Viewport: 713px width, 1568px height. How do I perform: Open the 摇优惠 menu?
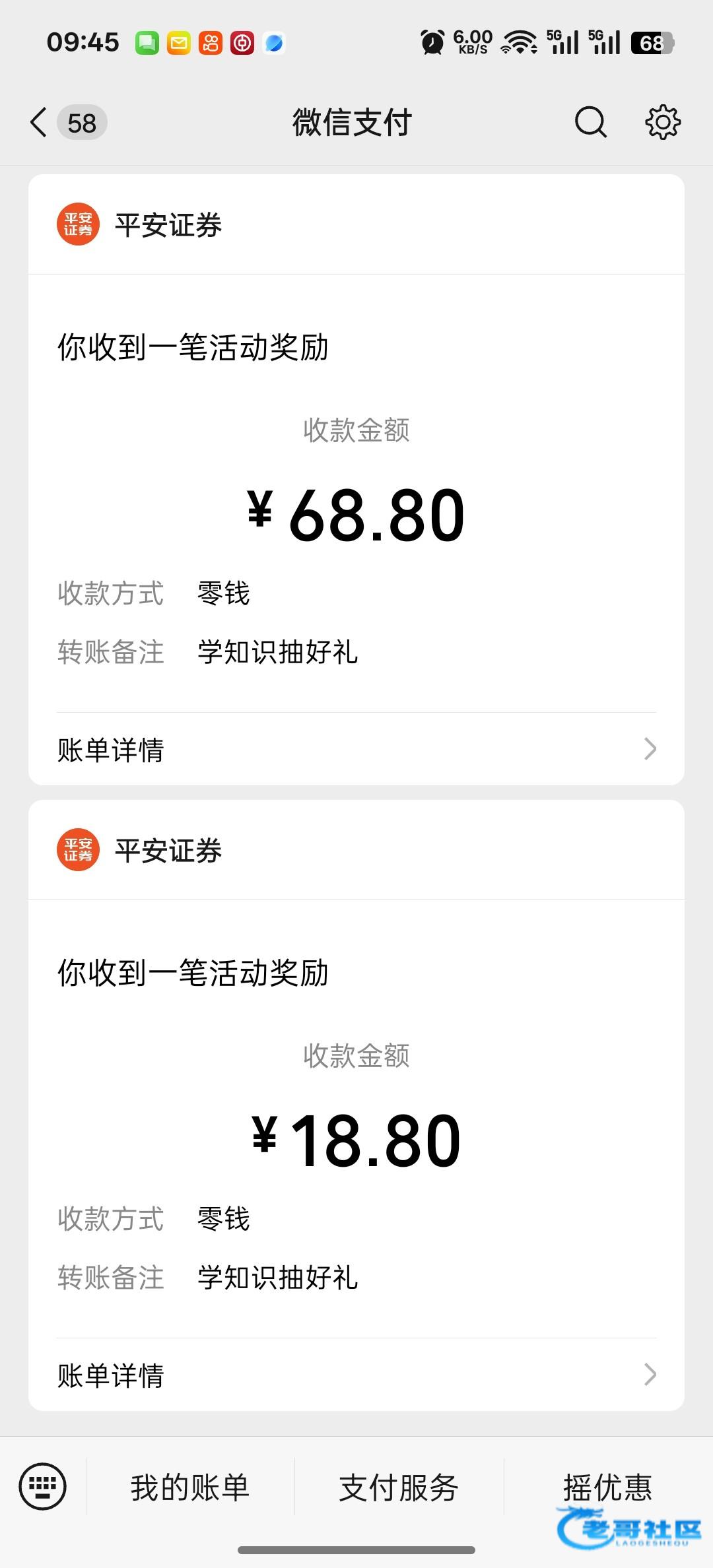(x=607, y=1487)
